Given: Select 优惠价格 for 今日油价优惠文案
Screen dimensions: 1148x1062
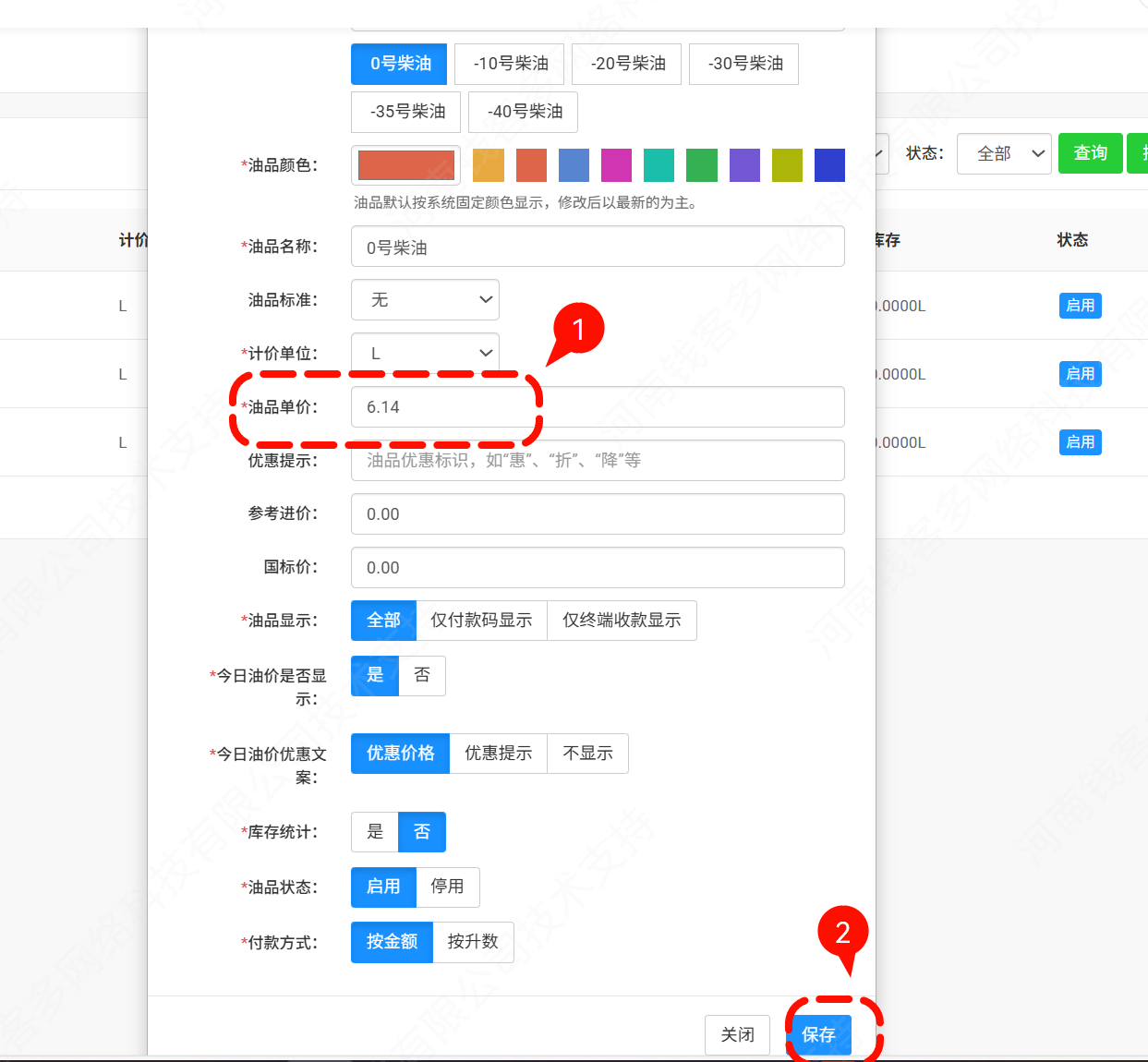Looking at the screenshot, I should (x=400, y=754).
